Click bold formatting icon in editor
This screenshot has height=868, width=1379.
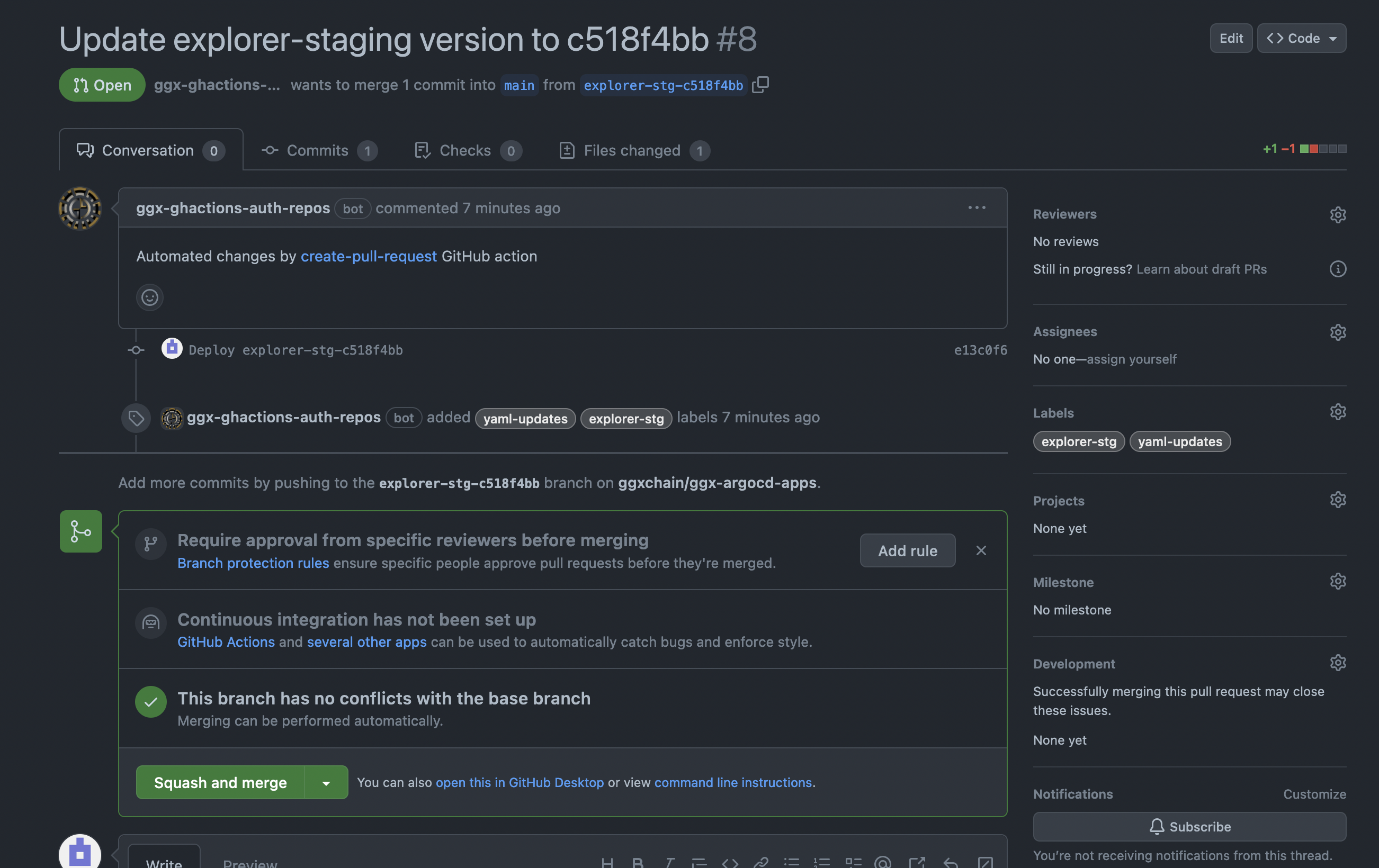tap(638, 862)
